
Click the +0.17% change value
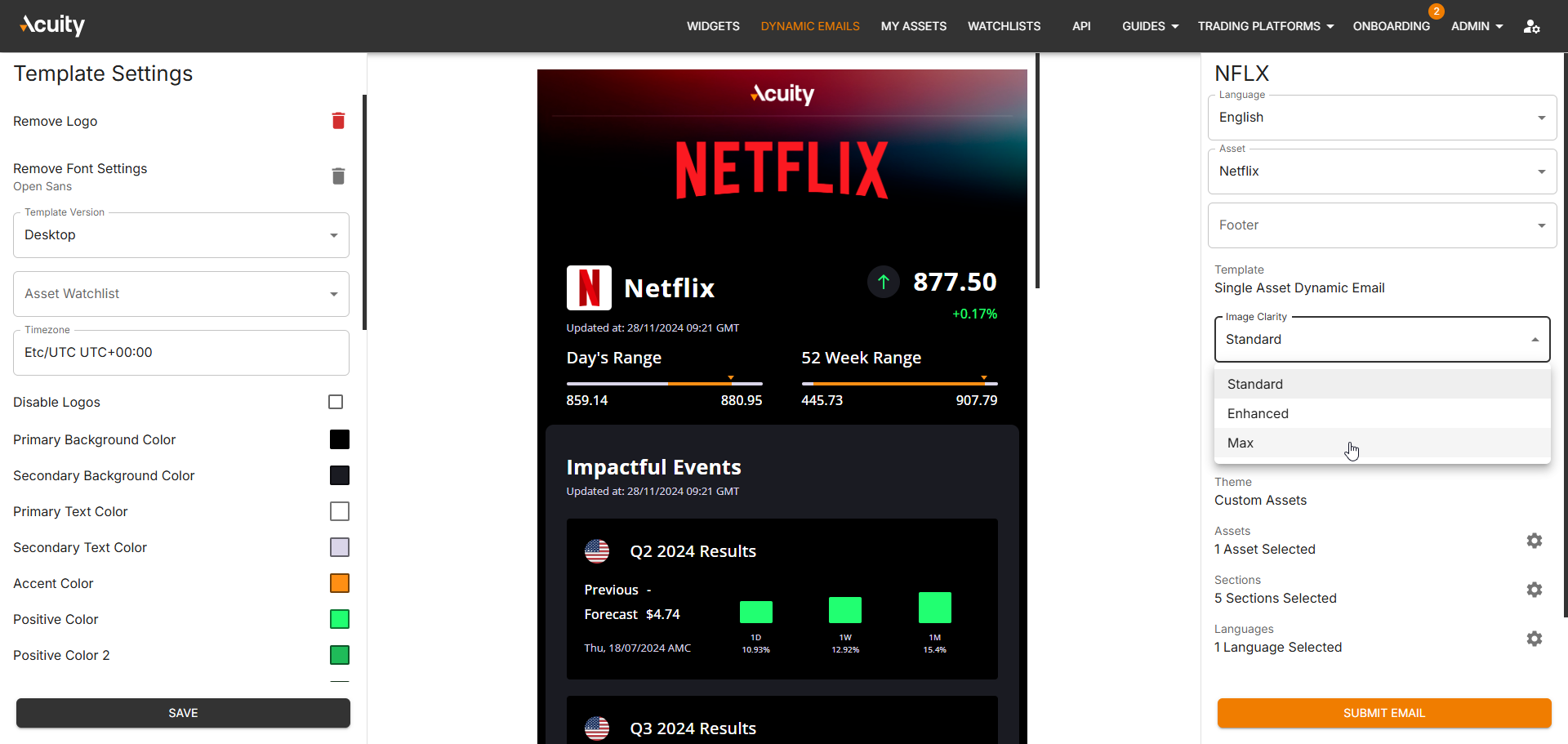[975, 314]
